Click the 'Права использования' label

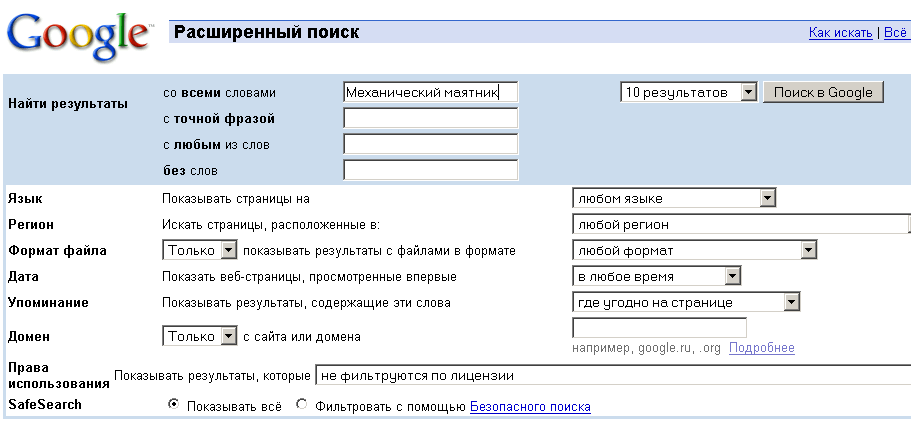59,376
